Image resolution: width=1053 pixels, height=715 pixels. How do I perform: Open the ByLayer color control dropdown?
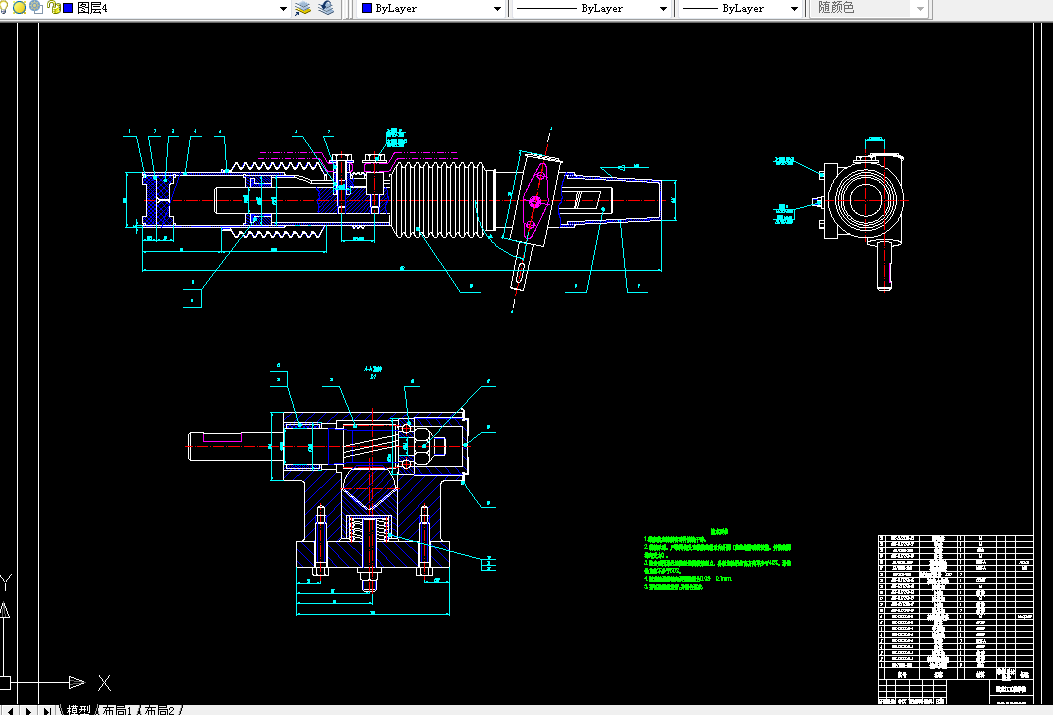pos(497,8)
